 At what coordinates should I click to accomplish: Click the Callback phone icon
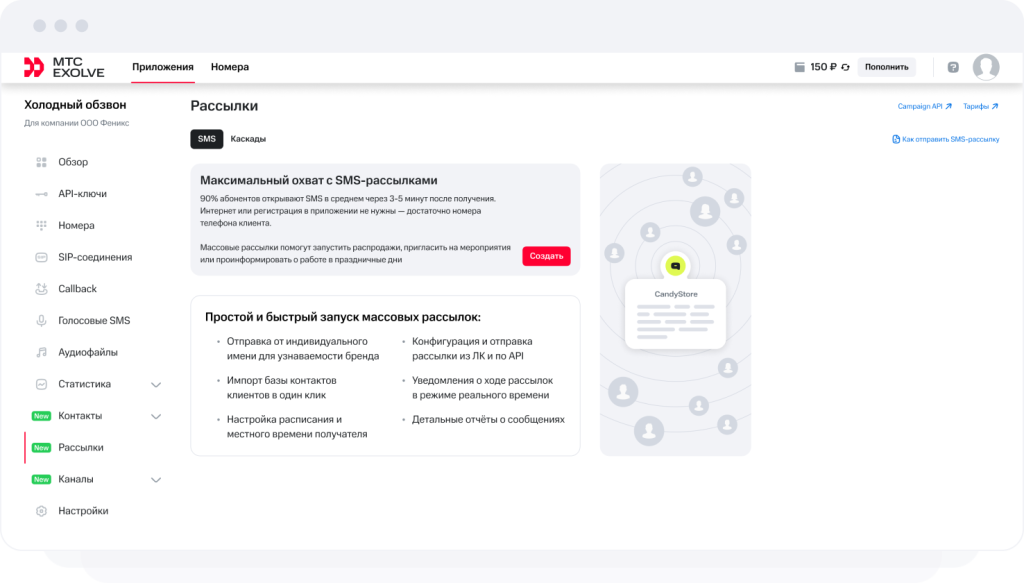point(41,289)
